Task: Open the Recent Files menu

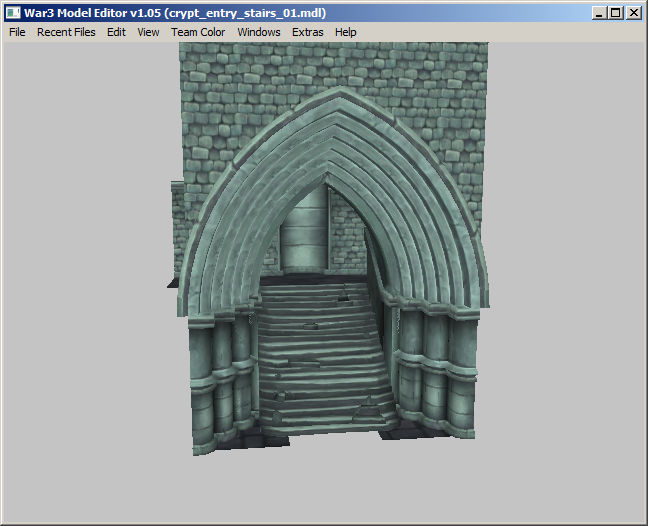Action: (66, 32)
